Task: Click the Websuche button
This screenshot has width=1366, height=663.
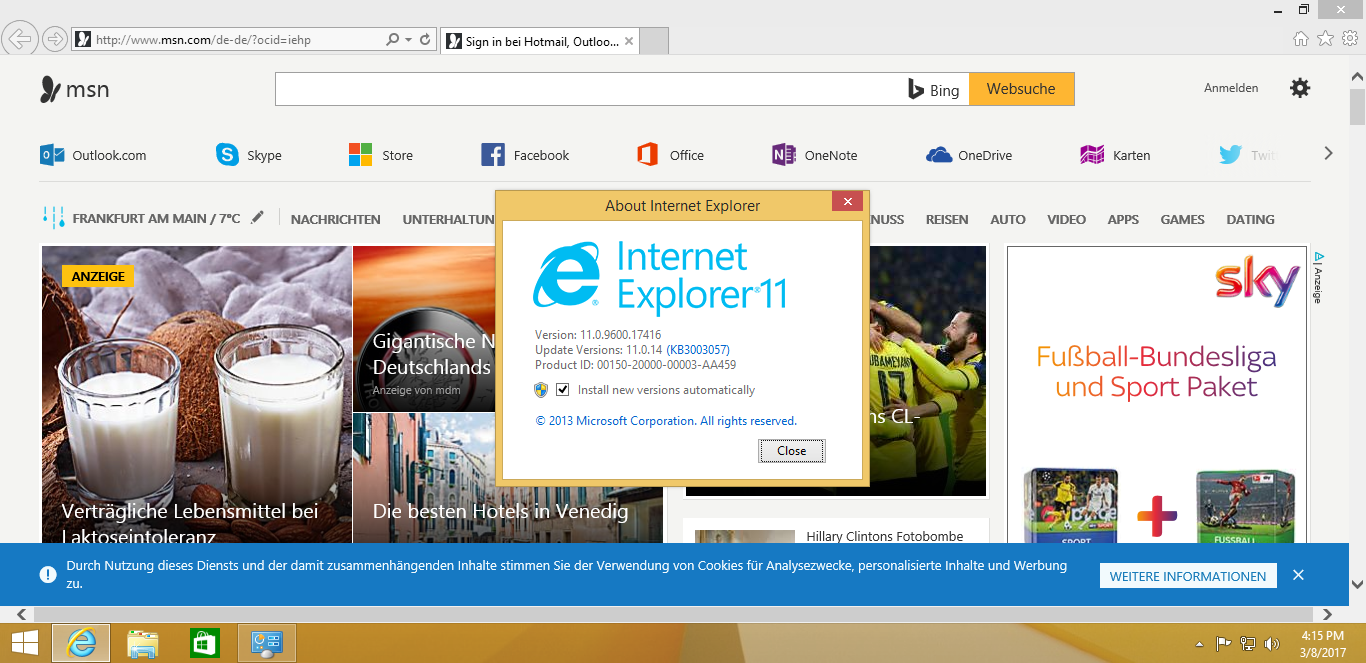Action: (1021, 89)
